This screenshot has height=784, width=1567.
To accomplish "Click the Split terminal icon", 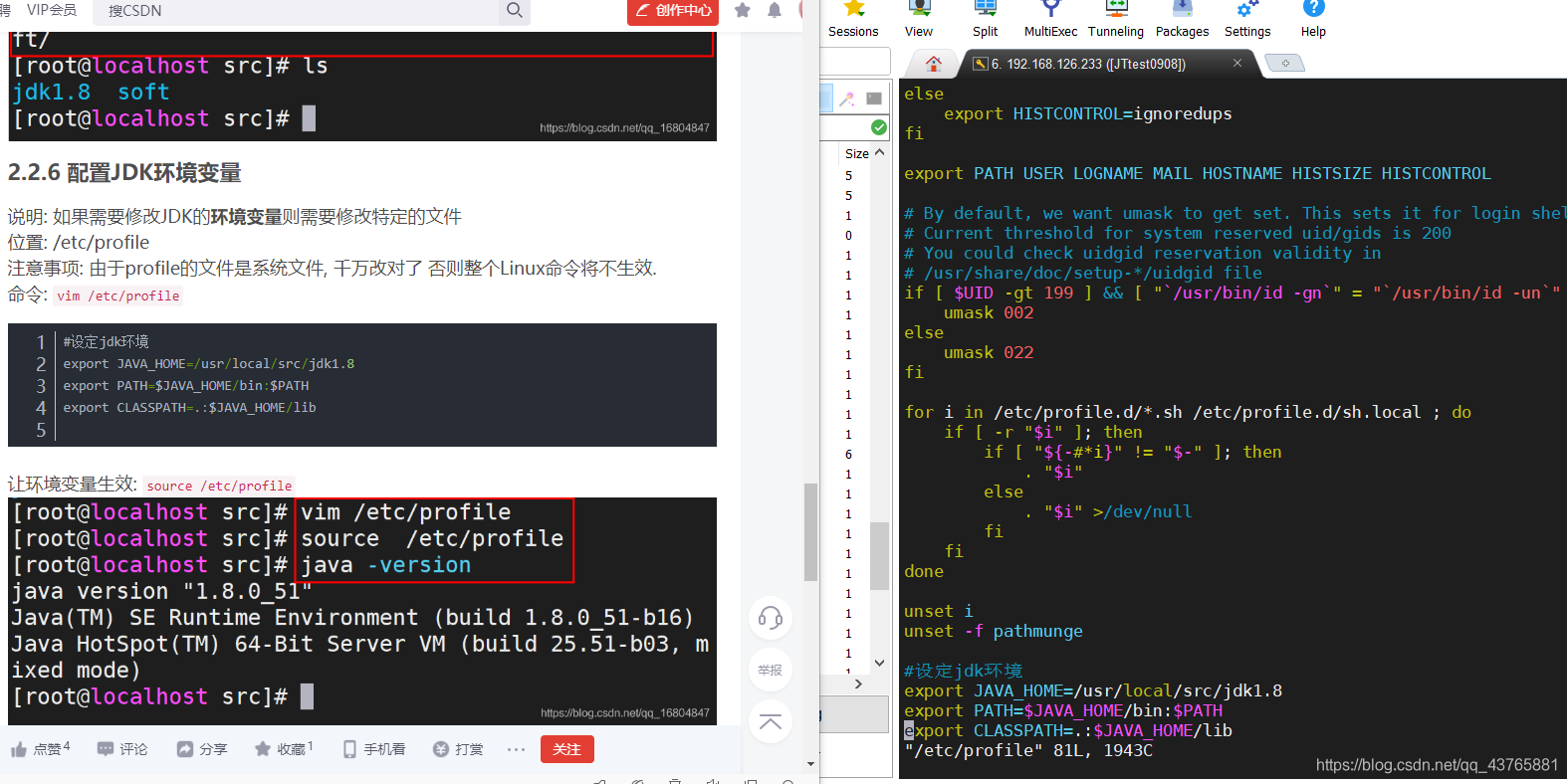I will click(985, 20).
